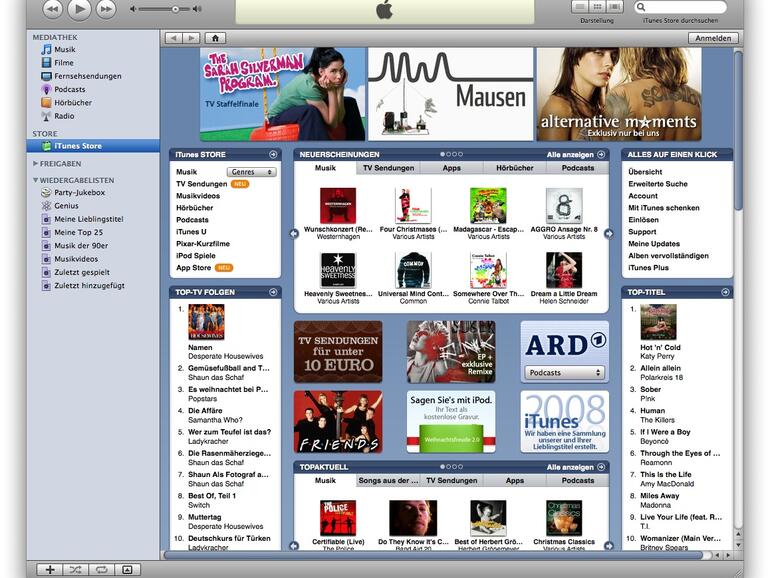This screenshot has height=578, width=770.
Task: Open the Genius playlist in the sidebar
Action: click(67, 206)
